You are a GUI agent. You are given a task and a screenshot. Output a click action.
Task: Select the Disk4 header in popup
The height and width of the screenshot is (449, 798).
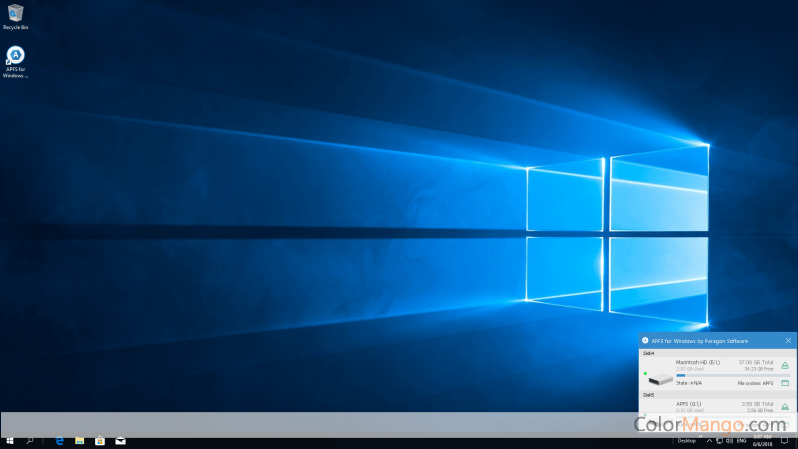(x=649, y=353)
